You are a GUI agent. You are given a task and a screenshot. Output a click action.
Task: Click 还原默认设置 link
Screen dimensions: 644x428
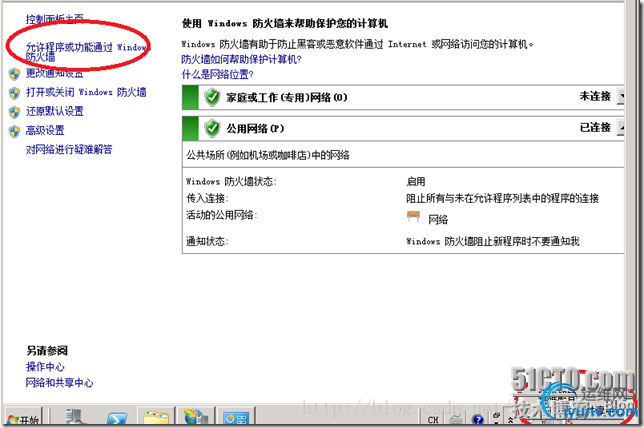[x=55, y=111]
